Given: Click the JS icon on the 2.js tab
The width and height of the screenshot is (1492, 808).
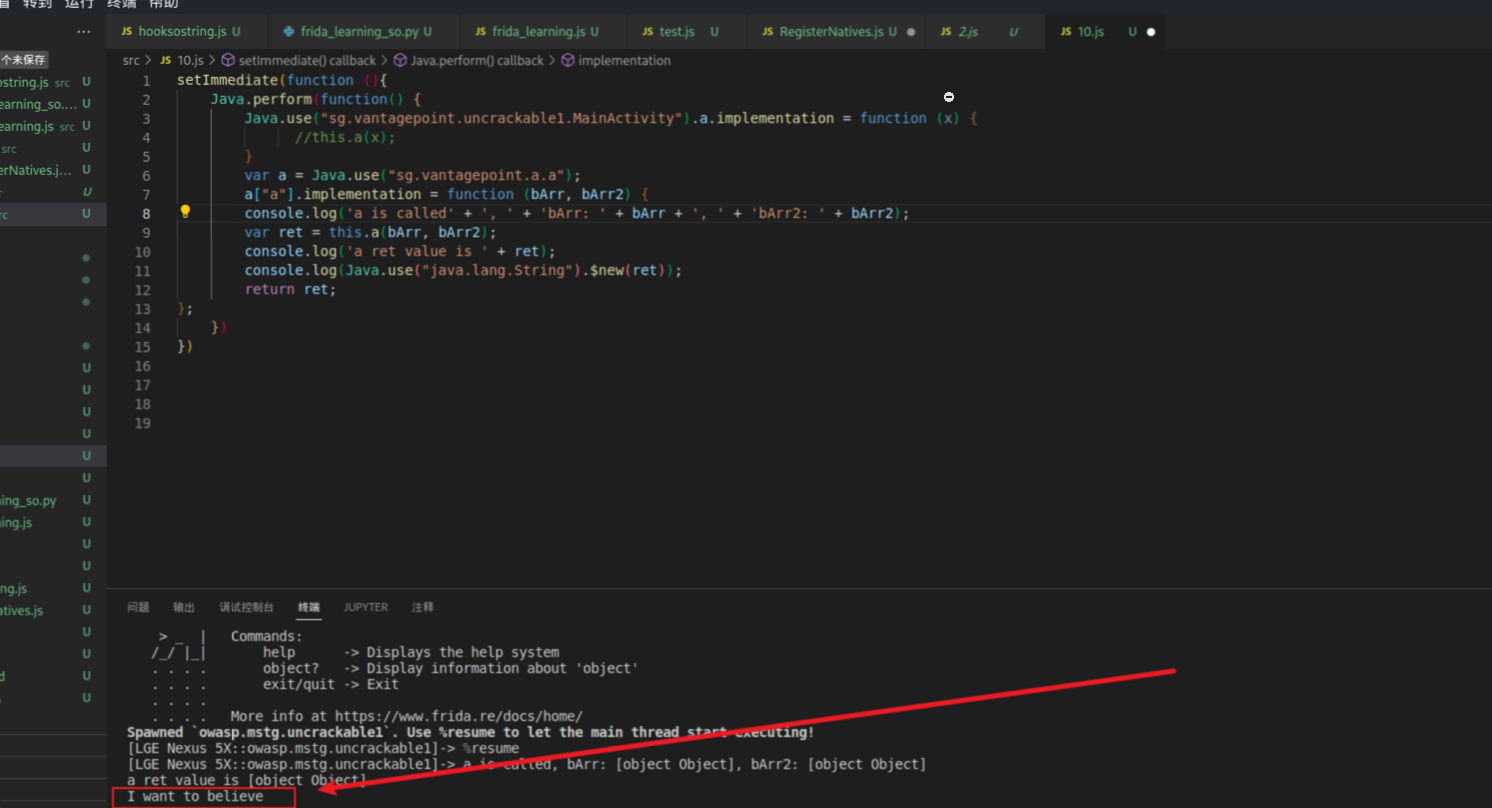Looking at the screenshot, I should click(x=946, y=32).
